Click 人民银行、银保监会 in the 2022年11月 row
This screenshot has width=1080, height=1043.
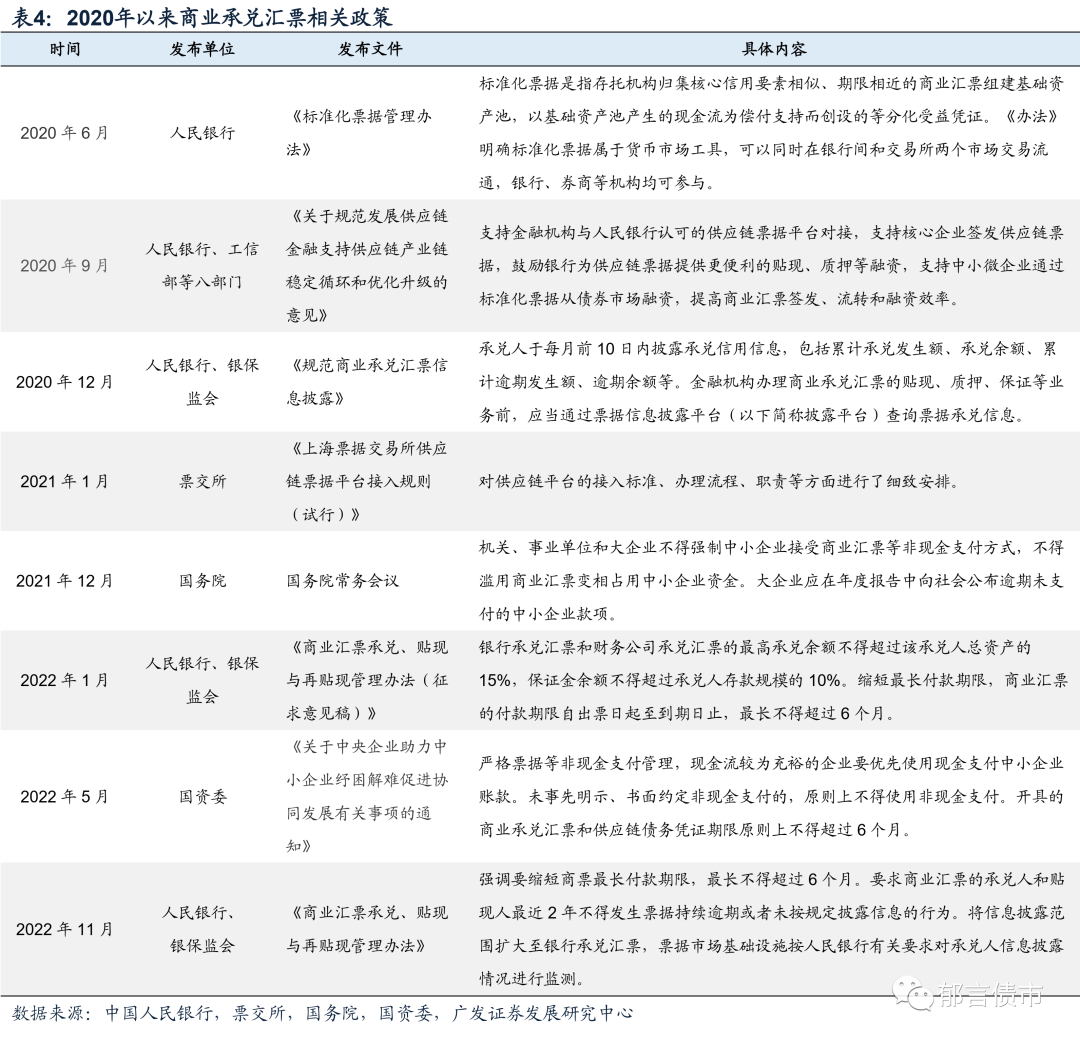pos(202,929)
